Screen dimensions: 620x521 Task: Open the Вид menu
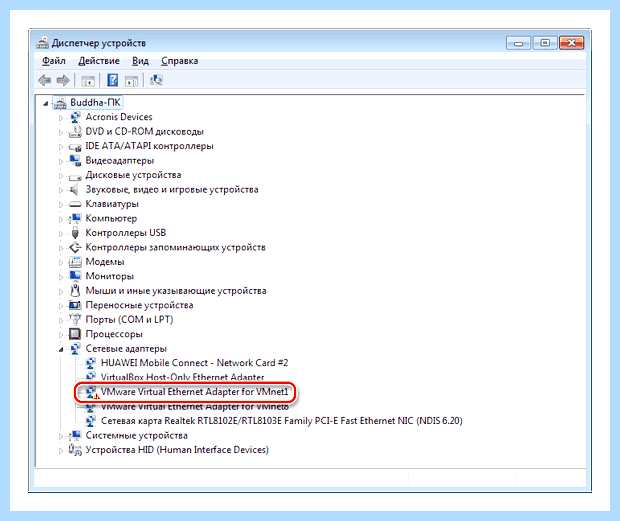tap(140, 61)
